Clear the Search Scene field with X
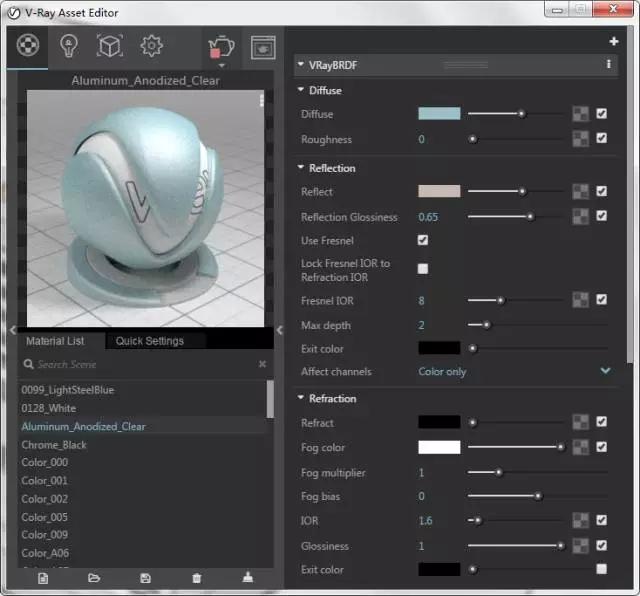Screen dimensions: 640x596 (x=262, y=364)
